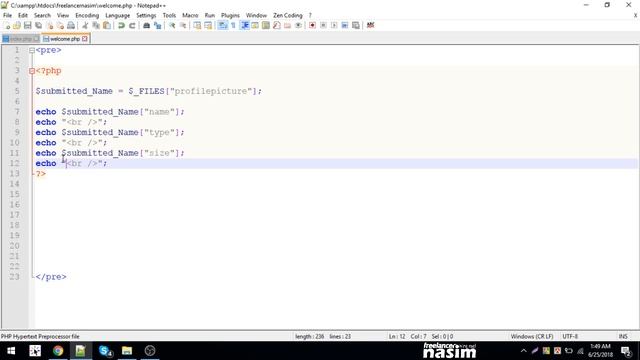Viewport: 640px width, 360px height.
Task: Click the Paste toolbar icon
Action: coord(107,25)
